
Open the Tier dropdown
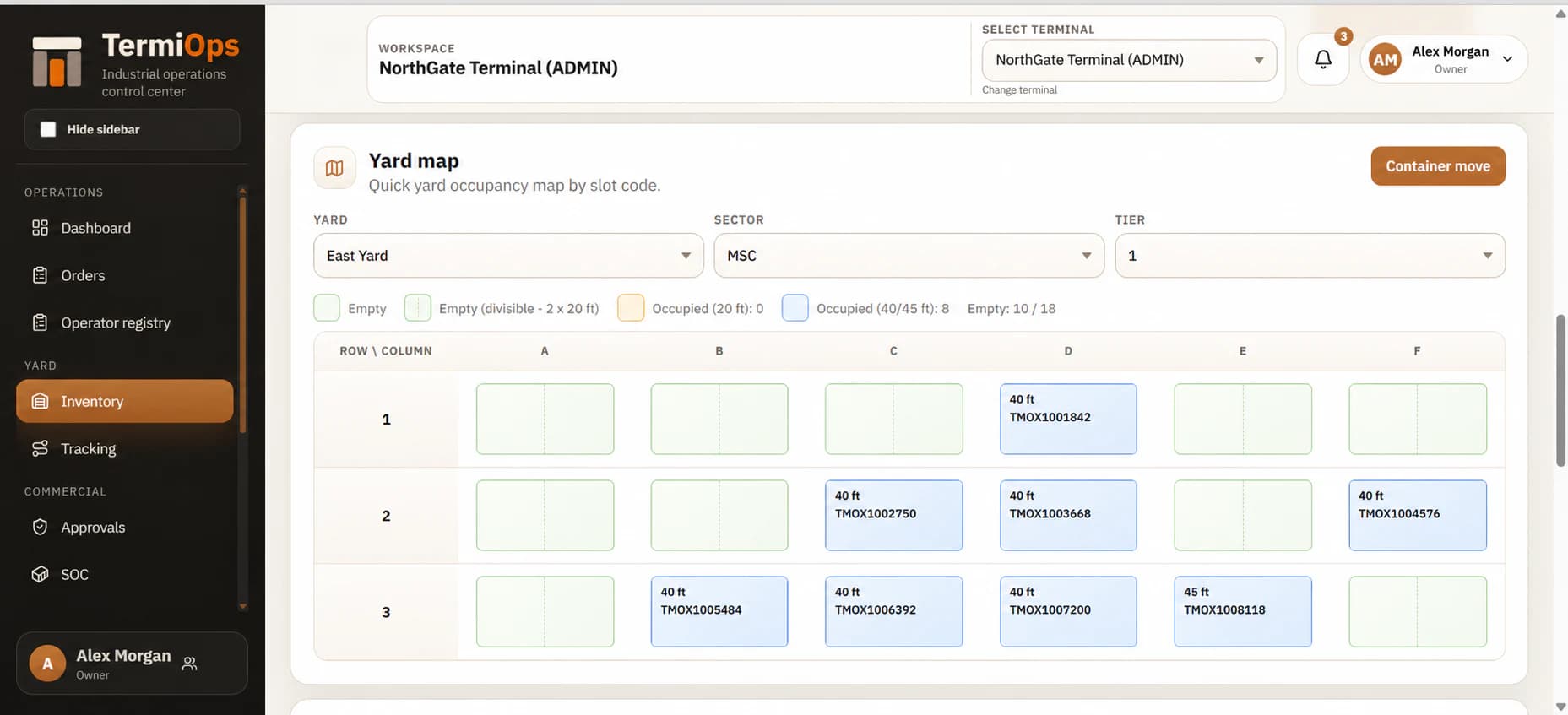(1310, 256)
